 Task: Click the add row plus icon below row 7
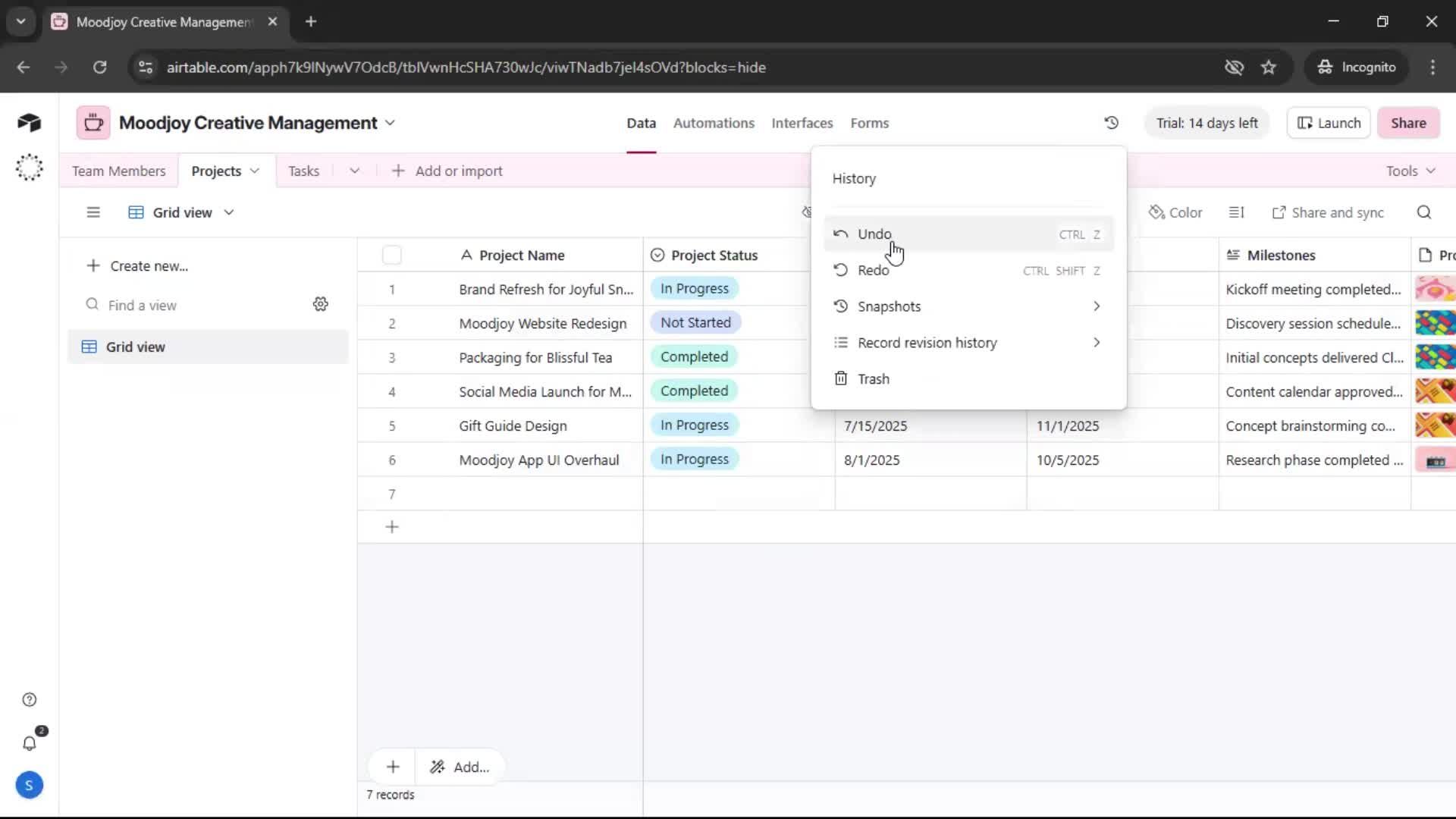[392, 526]
